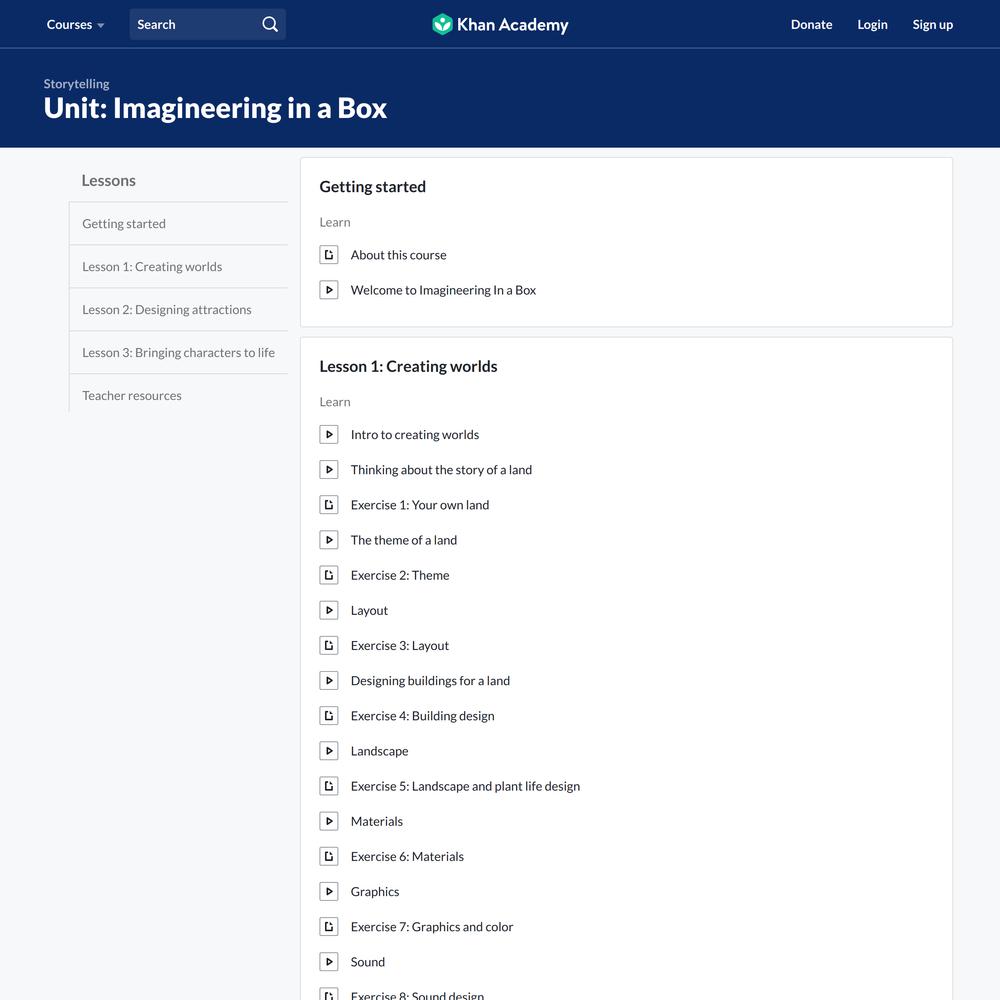This screenshot has height=1000, width=1000.
Task: Click the article icon for Exercise 1: Your own land
Action: (329, 505)
